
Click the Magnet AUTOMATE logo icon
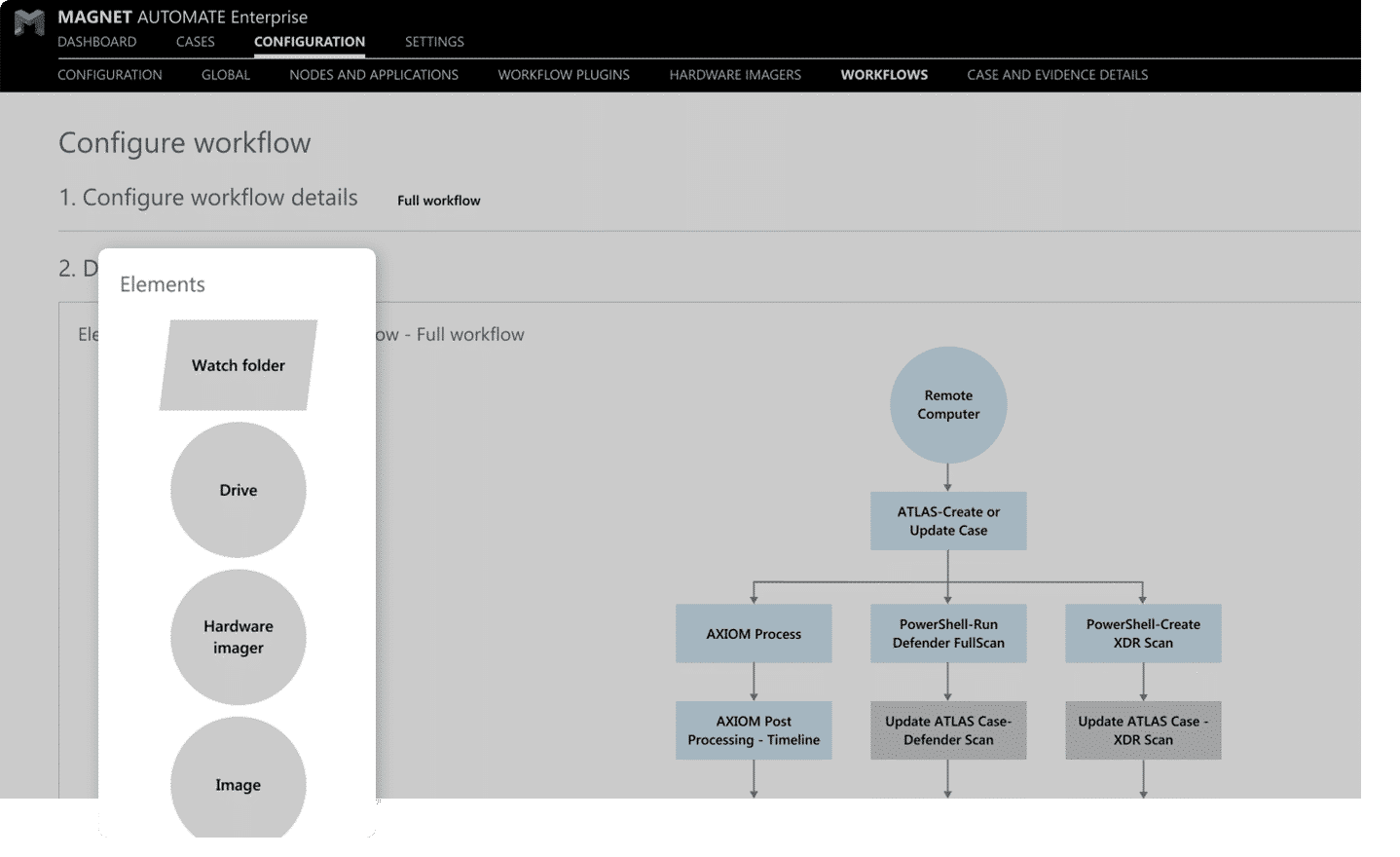pos(29,22)
